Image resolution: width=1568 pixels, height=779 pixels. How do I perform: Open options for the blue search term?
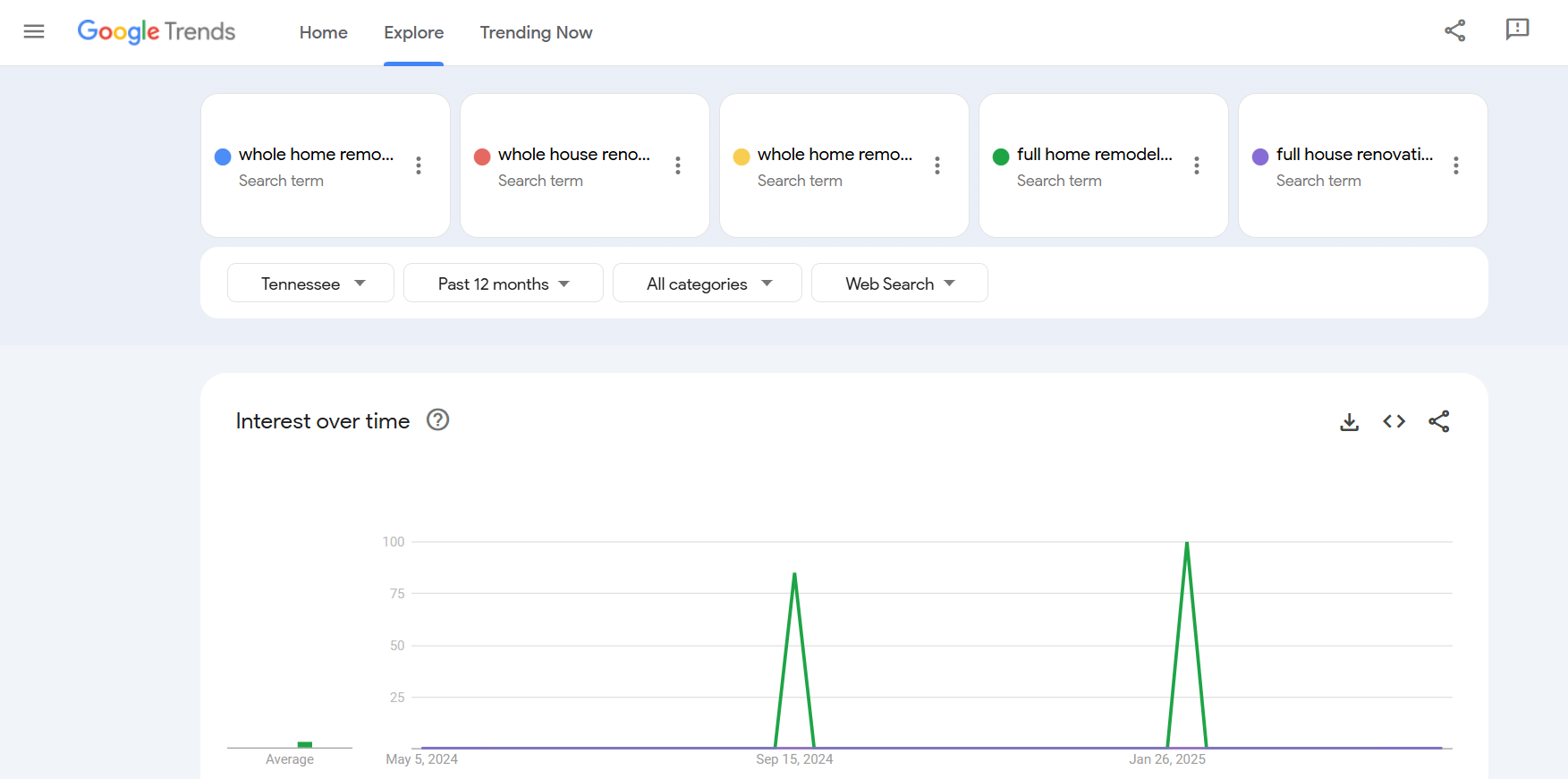click(x=419, y=165)
